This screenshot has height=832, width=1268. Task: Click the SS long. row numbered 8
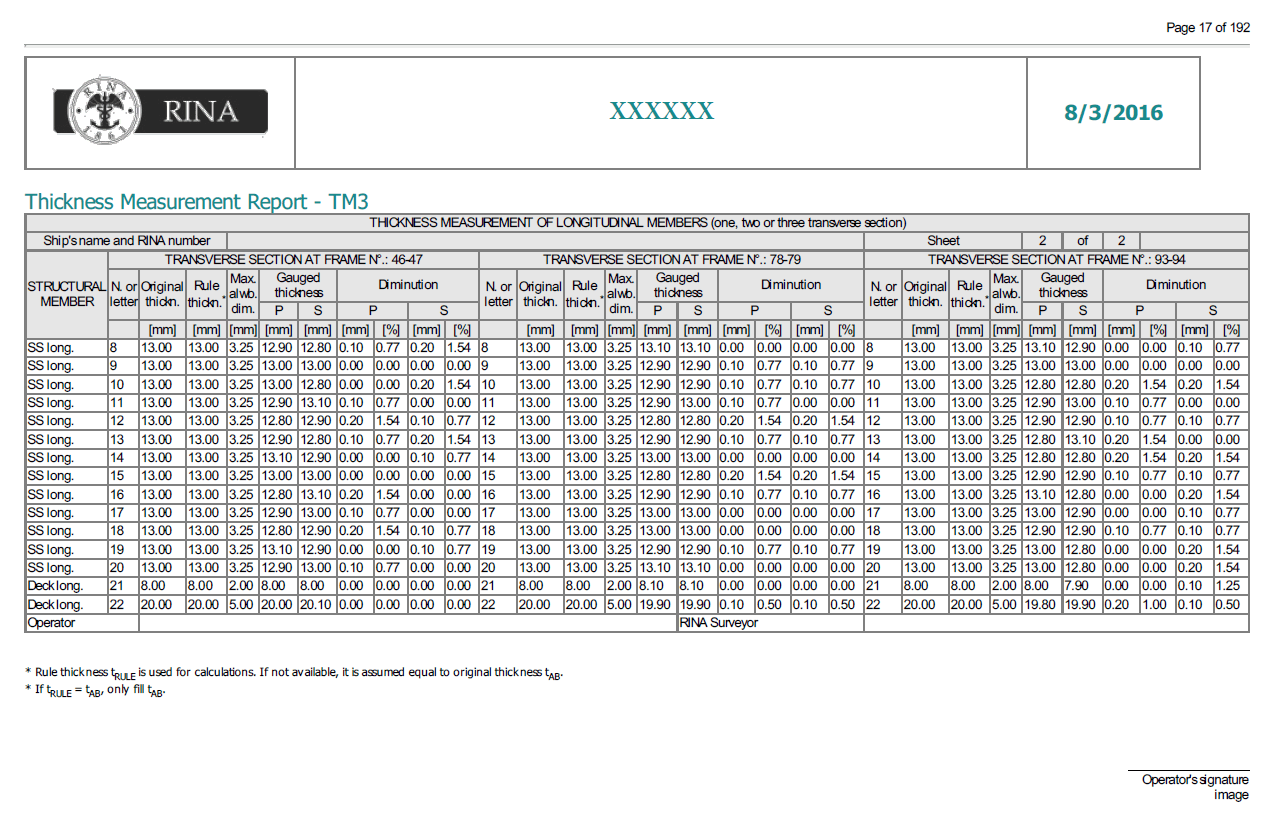tap(60, 348)
